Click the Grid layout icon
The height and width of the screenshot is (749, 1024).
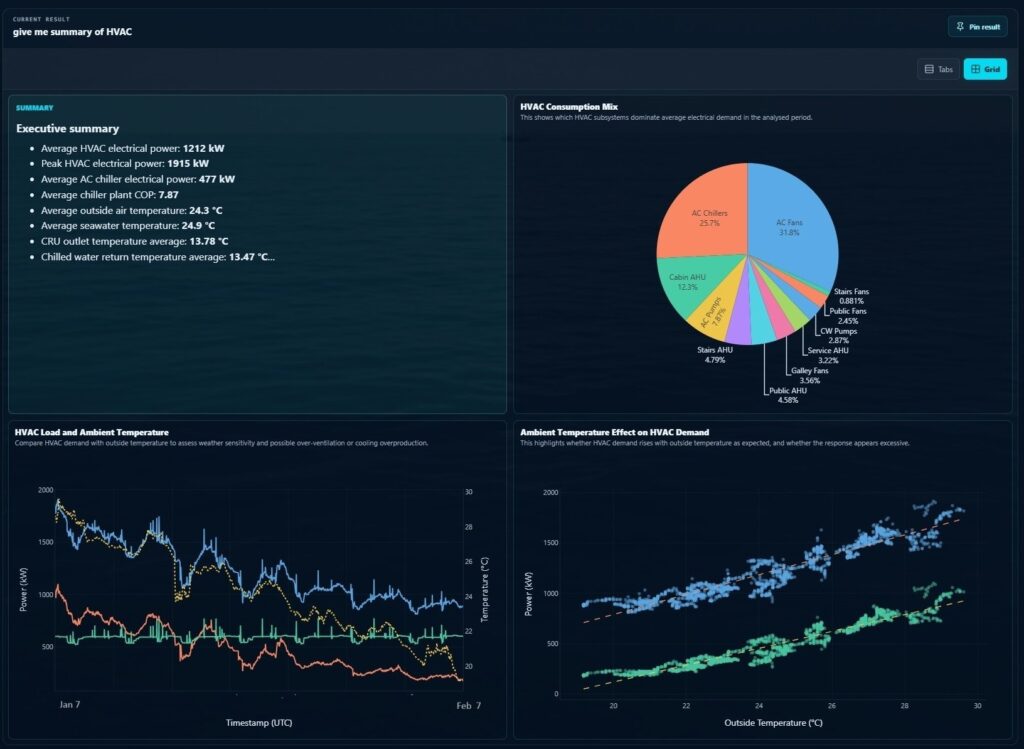tap(976, 69)
